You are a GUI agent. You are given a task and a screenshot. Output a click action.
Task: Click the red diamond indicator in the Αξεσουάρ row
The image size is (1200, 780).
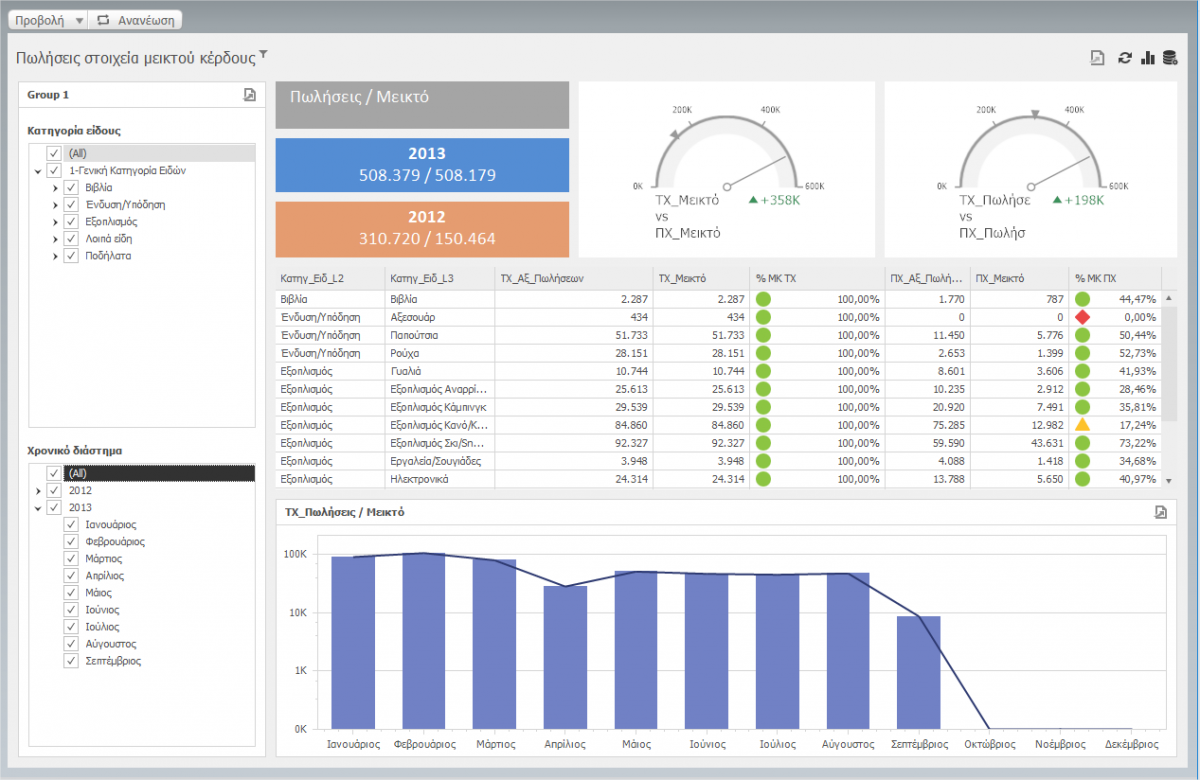[x=1082, y=317]
